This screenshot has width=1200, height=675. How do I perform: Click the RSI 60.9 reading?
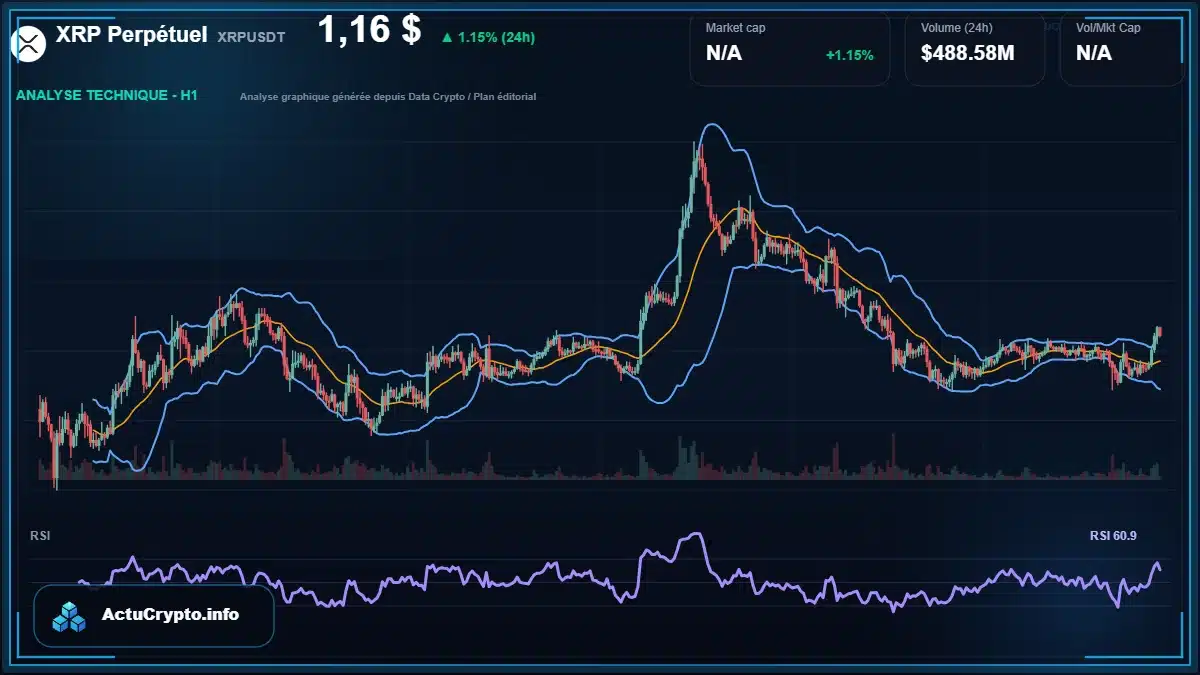coord(1113,536)
